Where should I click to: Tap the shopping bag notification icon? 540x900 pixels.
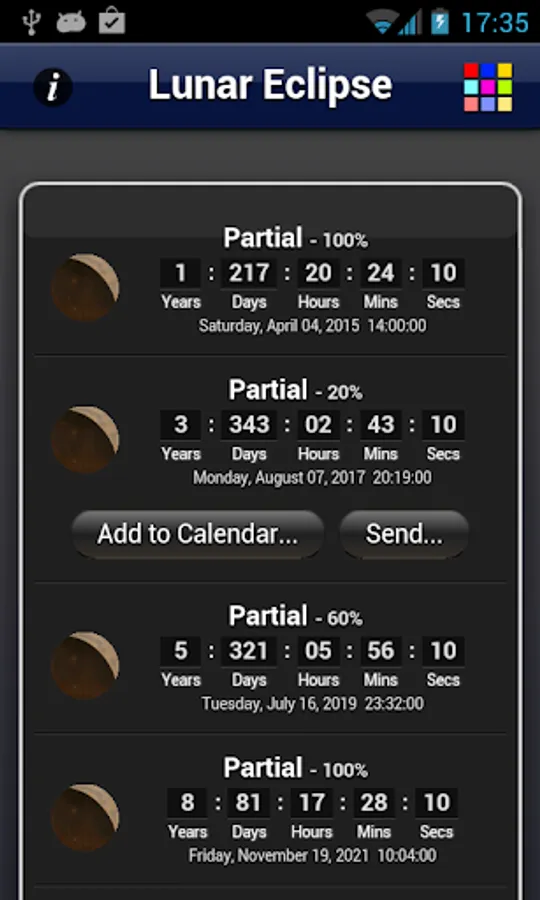pos(112,21)
